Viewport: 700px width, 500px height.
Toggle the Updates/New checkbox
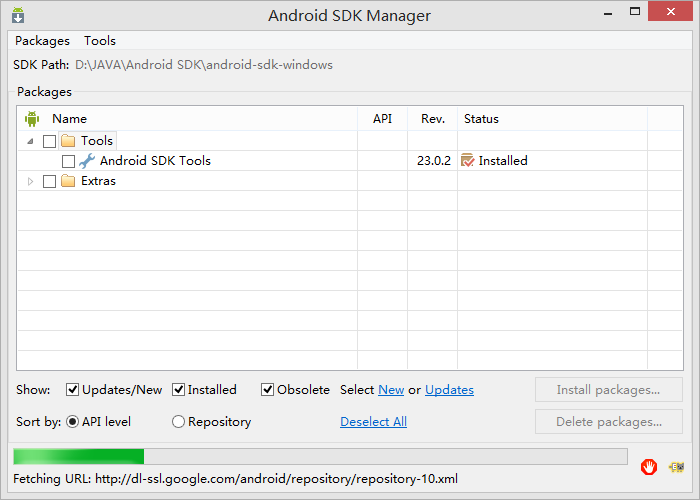click(72, 390)
